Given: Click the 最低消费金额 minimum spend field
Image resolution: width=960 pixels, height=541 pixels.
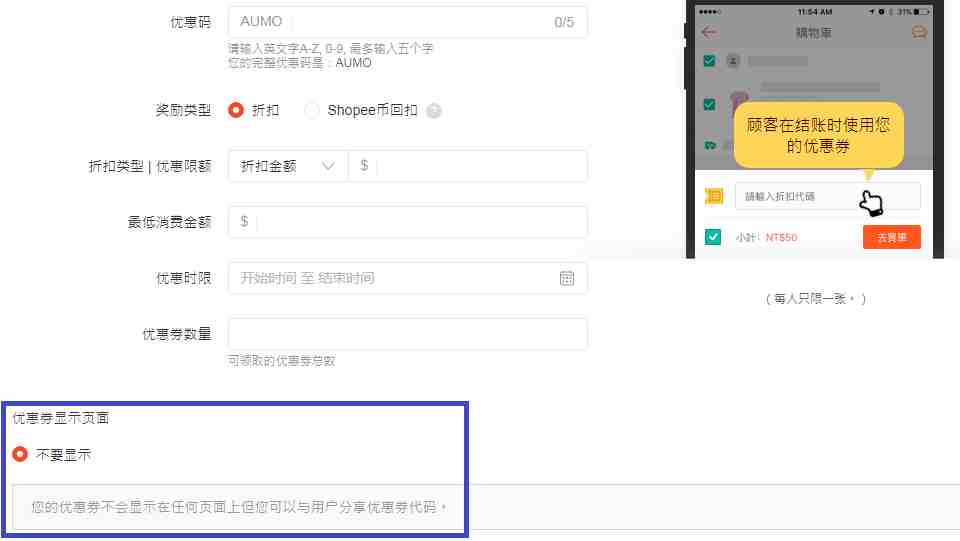Looking at the screenshot, I should (420, 222).
